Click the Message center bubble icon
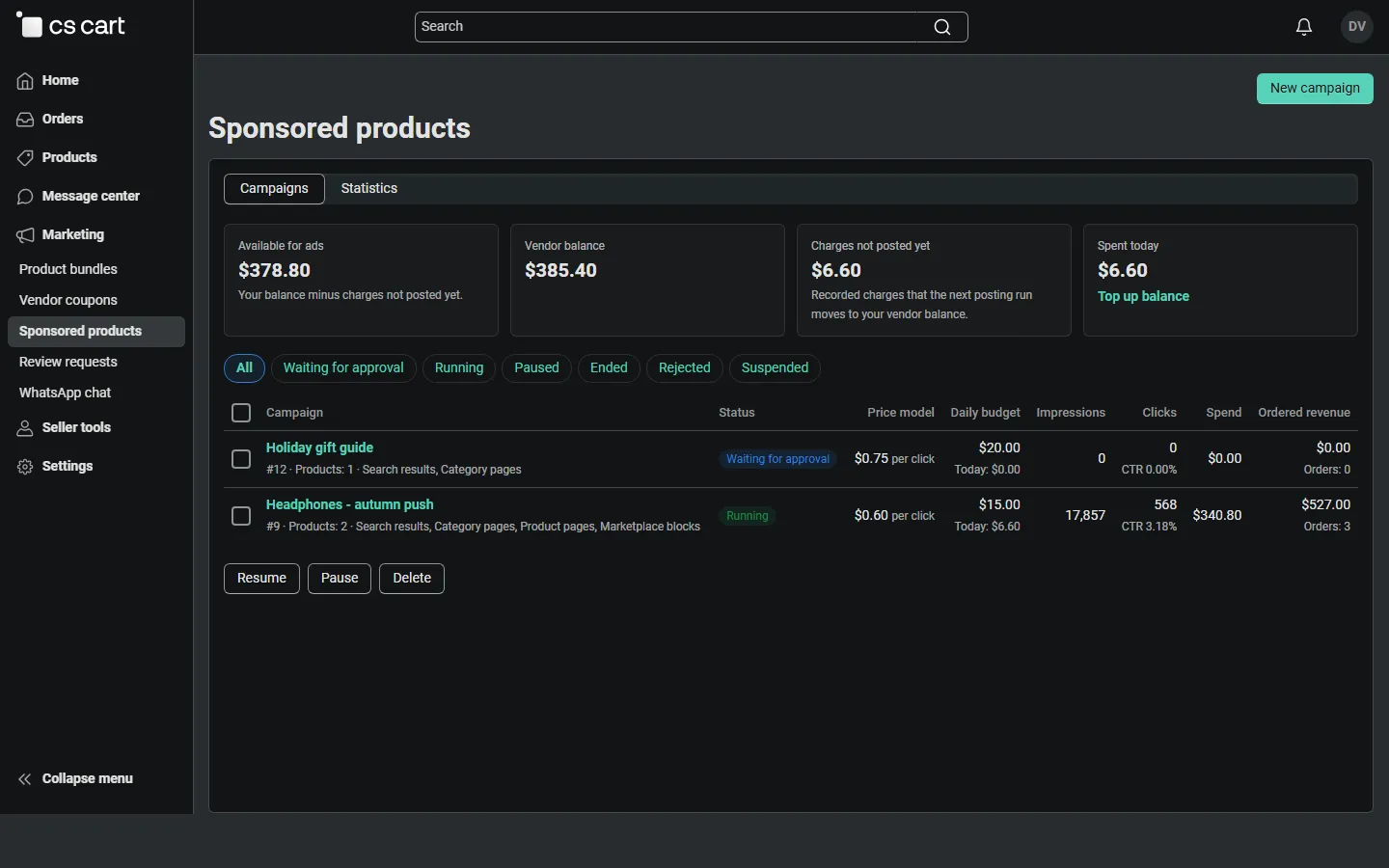This screenshot has width=1389, height=868. pos(25,197)
